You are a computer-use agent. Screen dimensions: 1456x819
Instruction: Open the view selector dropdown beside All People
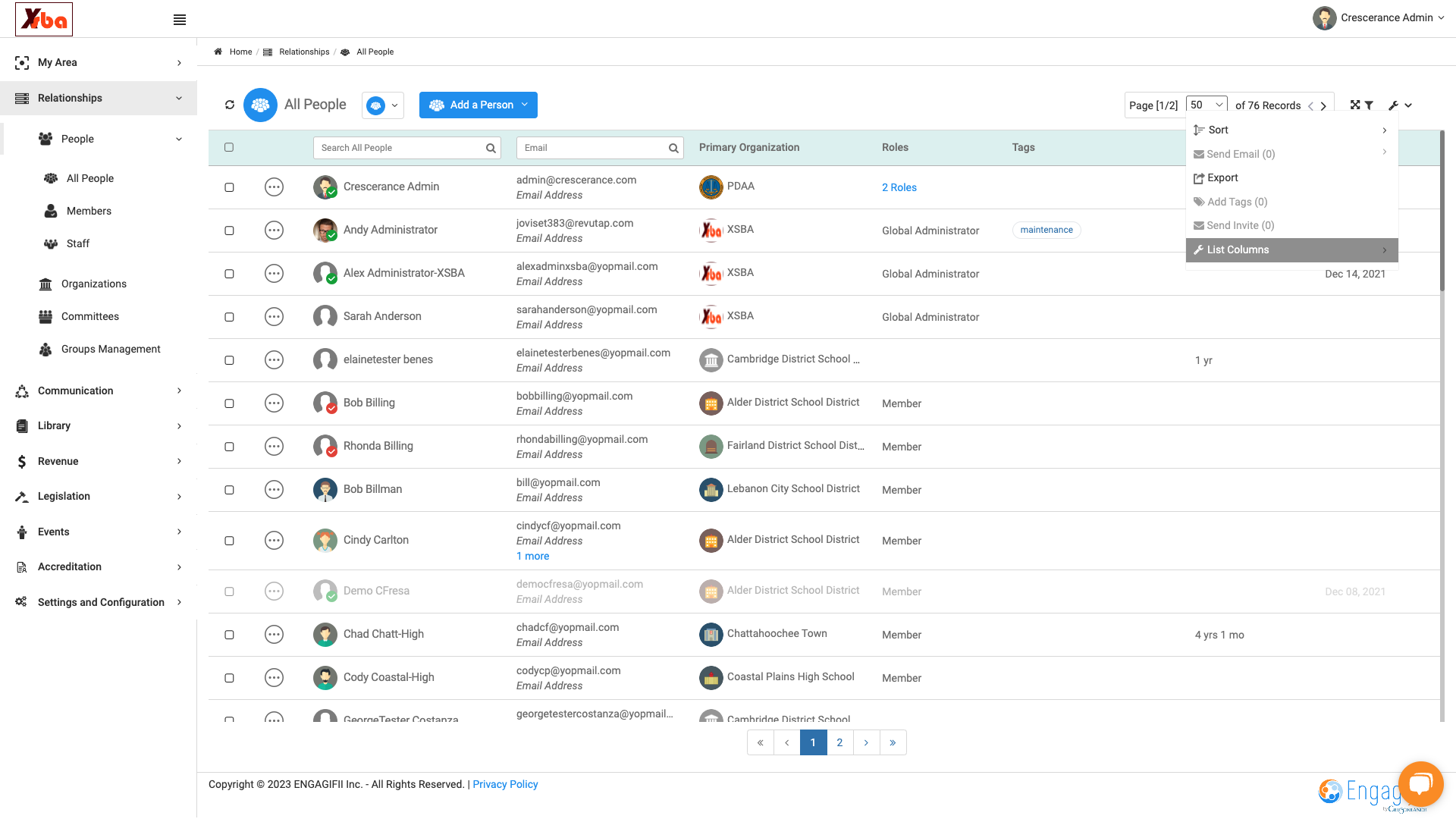383,105
